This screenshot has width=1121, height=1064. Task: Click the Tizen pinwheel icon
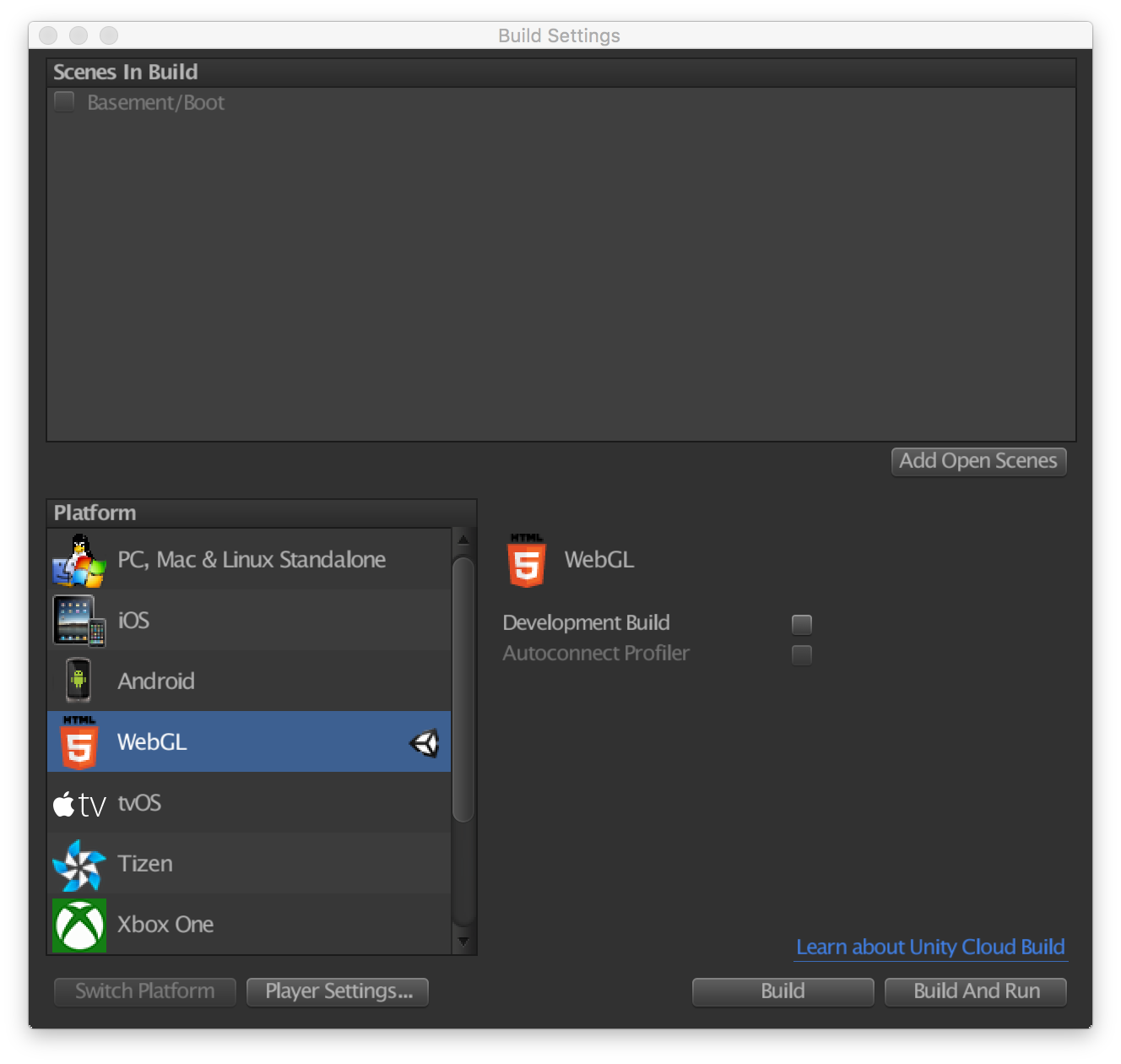[79, 865]
